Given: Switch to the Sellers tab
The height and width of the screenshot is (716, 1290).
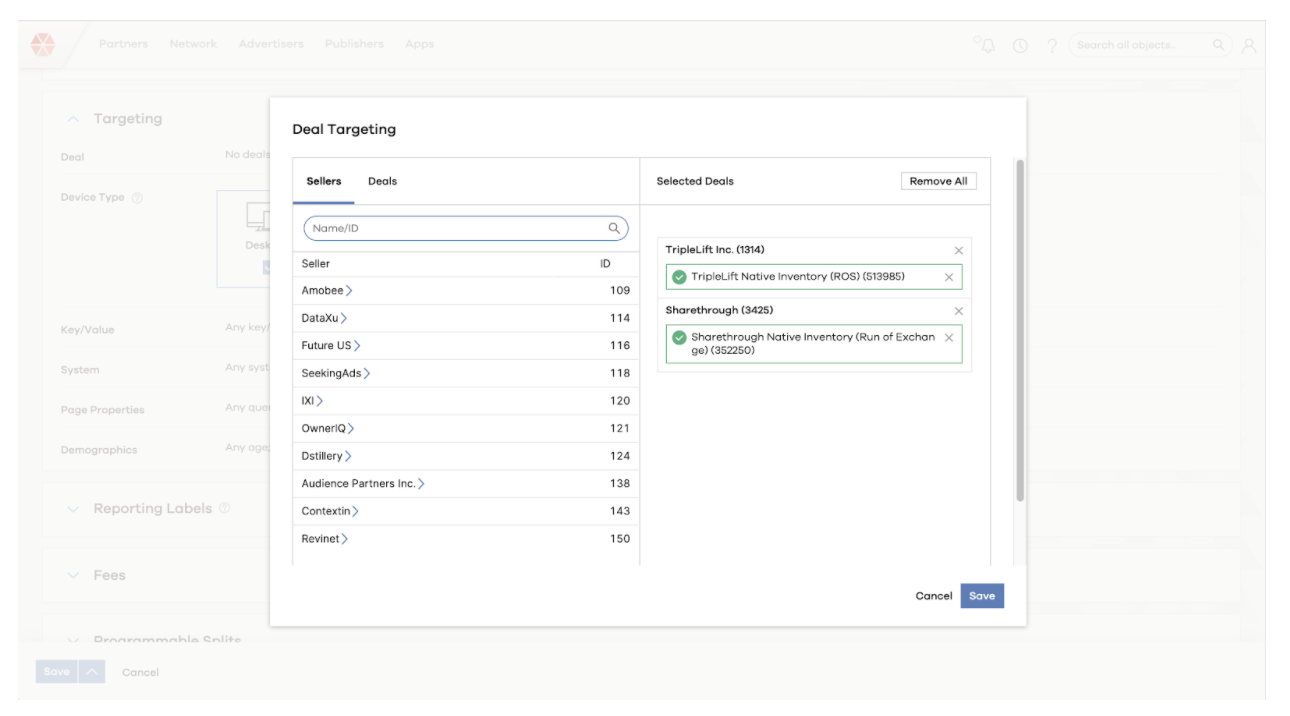Looking at the screenshot, I should click(324, 182).
